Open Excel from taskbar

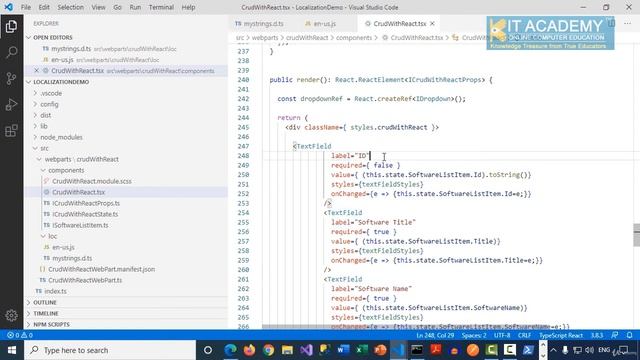362,350
